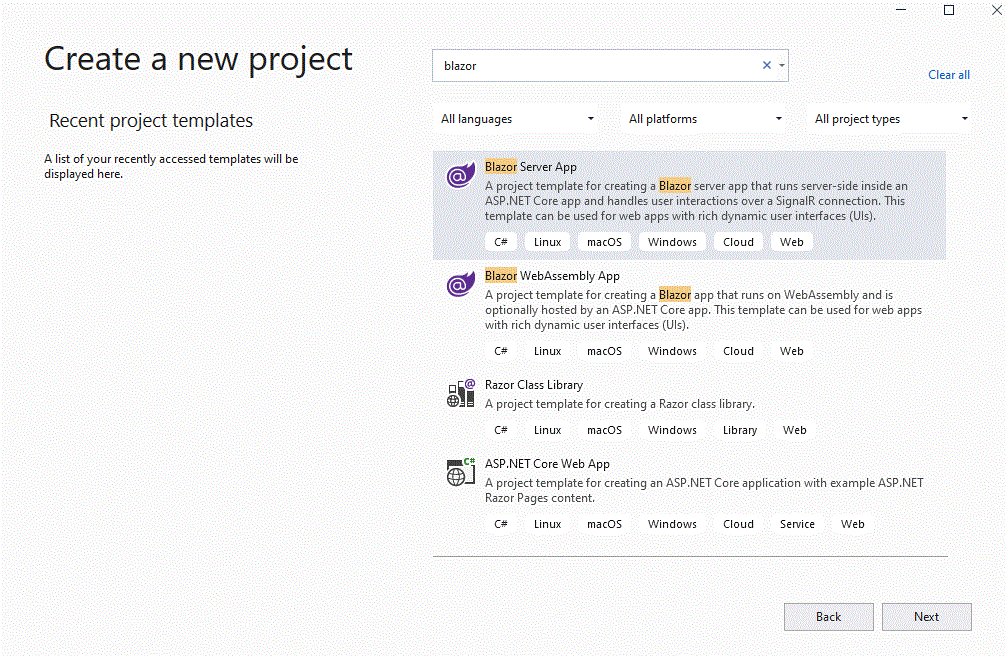Close the Create a new project dialog
The height and width of the screenshot is (656, 1007).
point(997,10)
